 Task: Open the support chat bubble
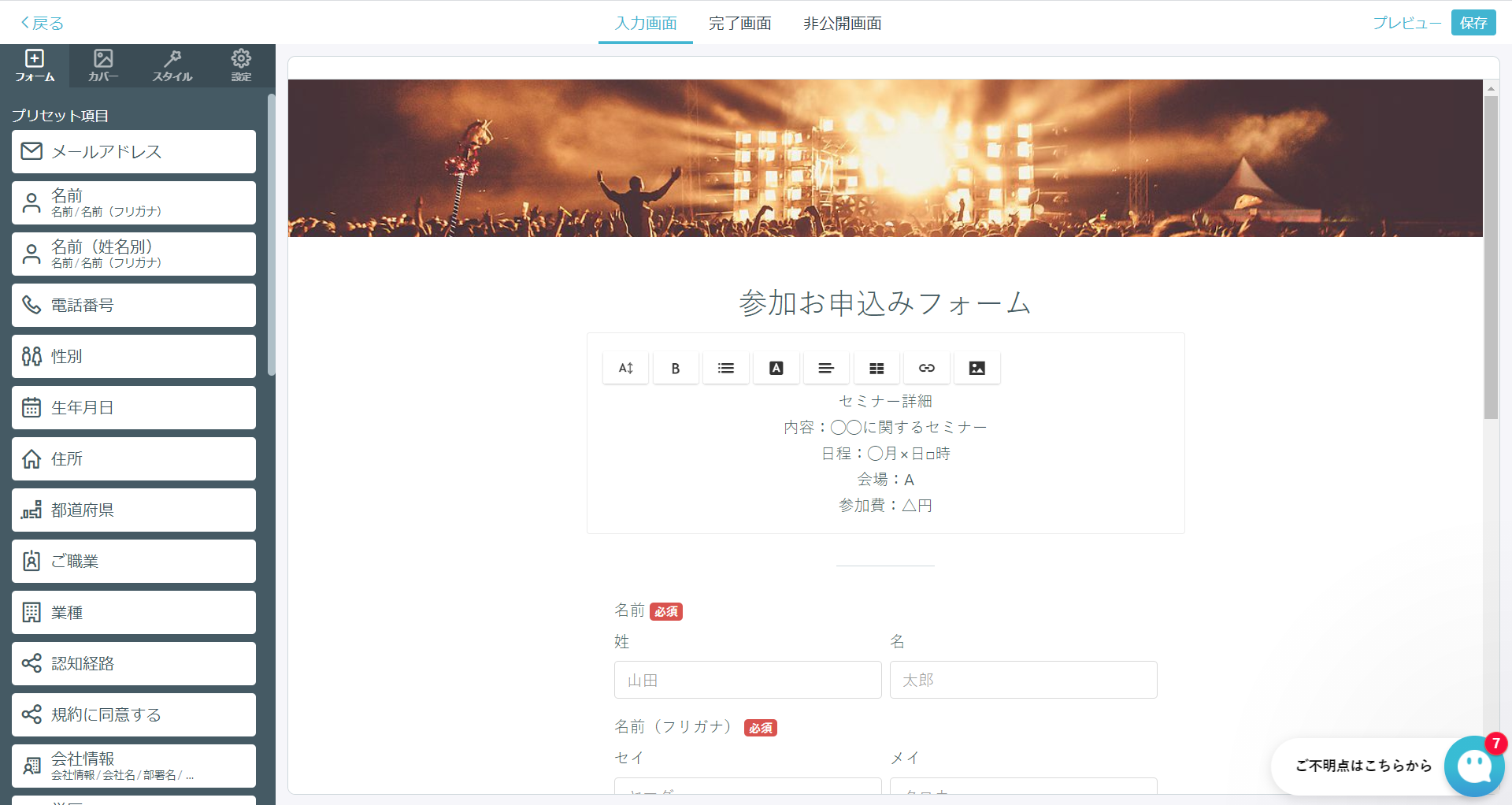1474,766
